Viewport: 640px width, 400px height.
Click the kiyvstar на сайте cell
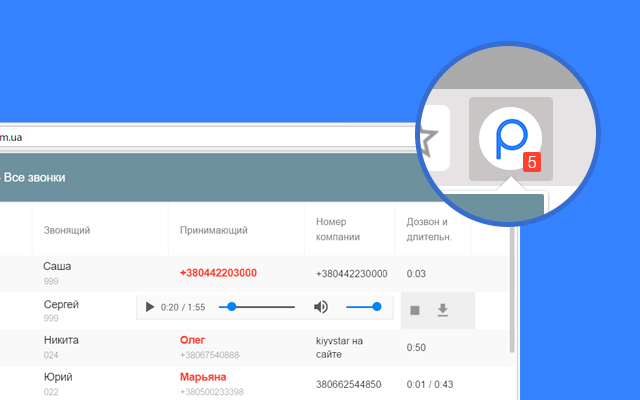pos(339,347)
